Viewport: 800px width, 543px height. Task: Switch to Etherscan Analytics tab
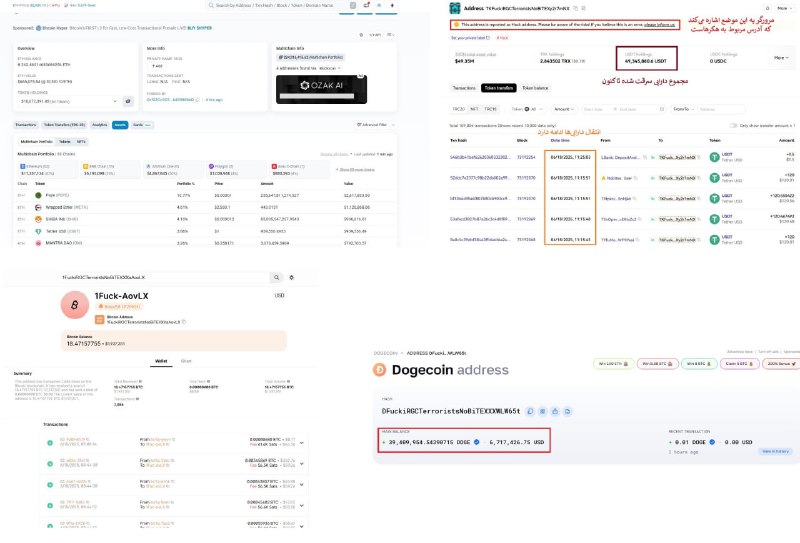tap(99, 125)
